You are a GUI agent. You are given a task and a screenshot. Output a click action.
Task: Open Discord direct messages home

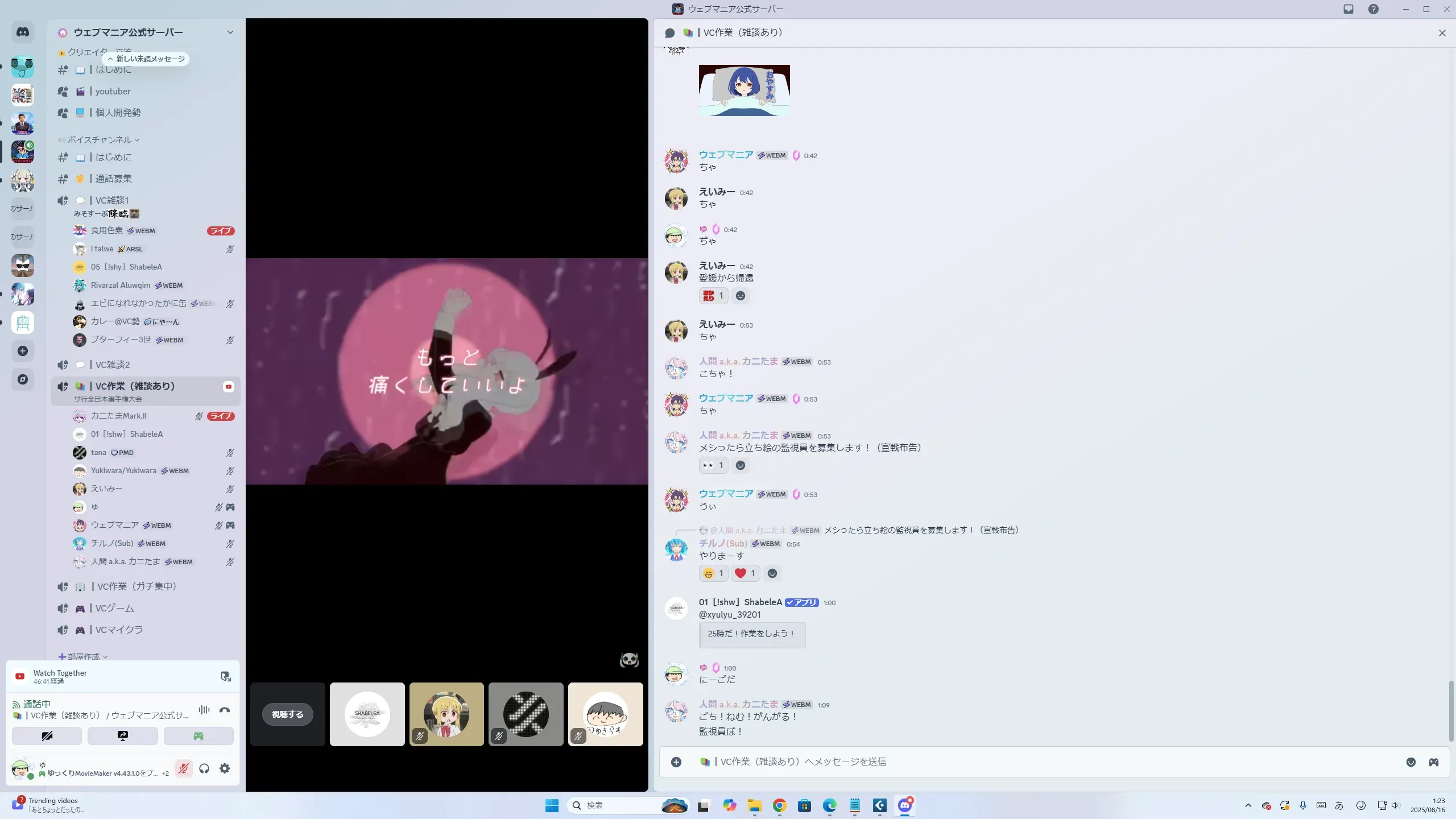pos(23,32)
